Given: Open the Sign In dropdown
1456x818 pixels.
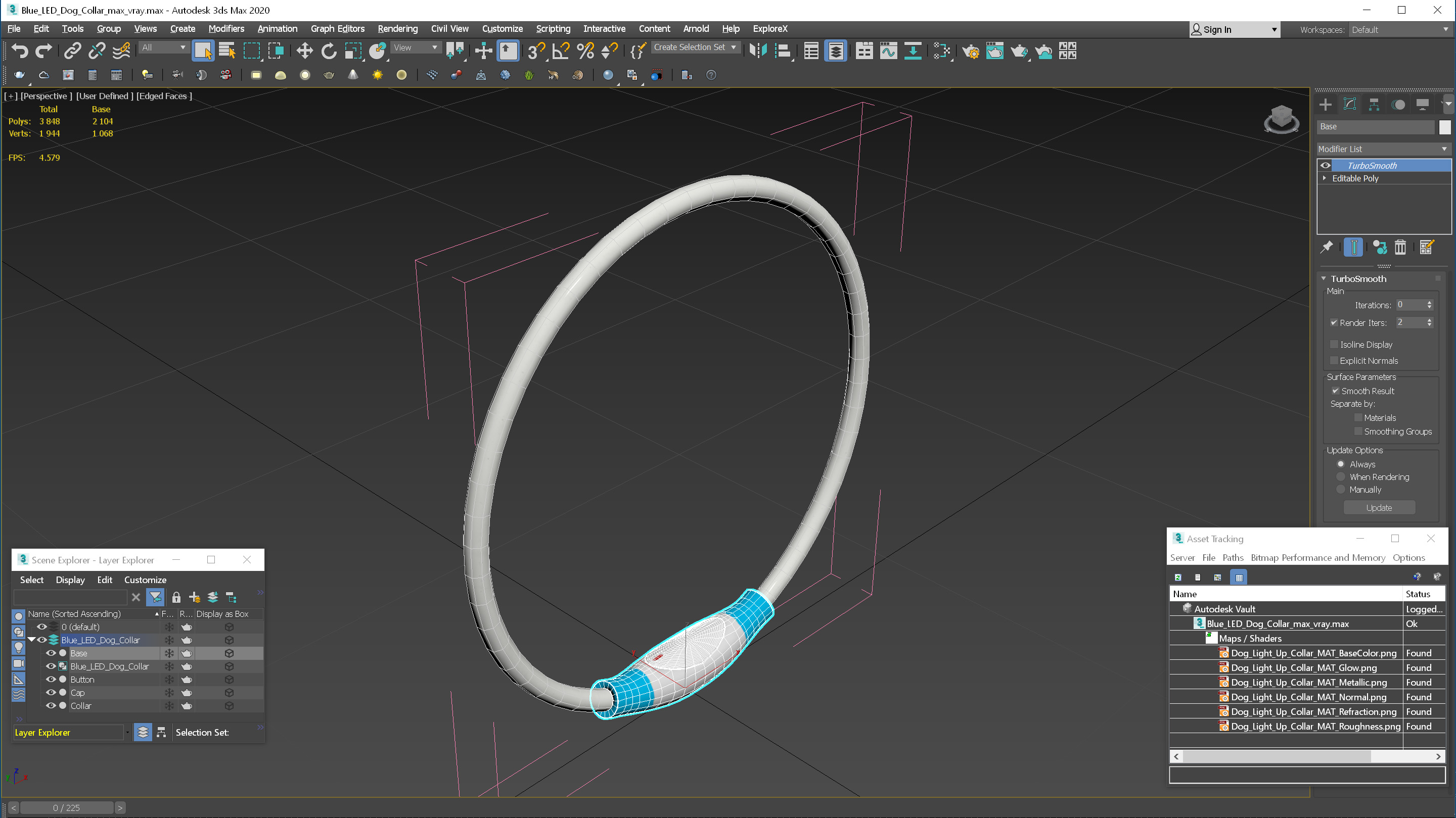Looking at the screenshot, I should 1235,29.
